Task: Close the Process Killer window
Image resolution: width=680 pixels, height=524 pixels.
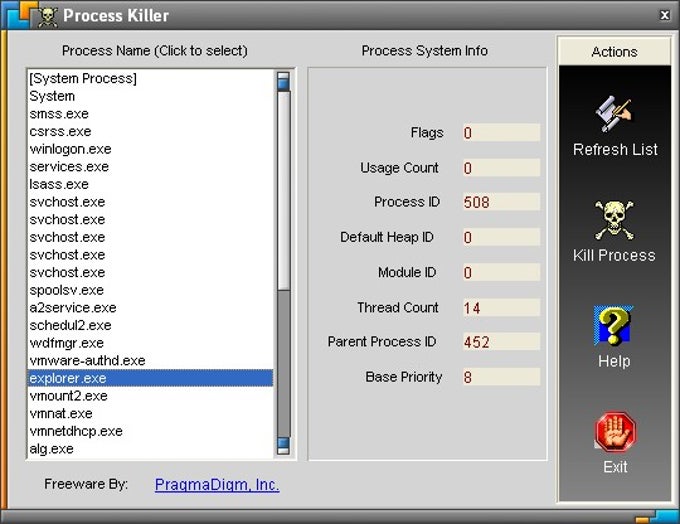Action: pos(664,15)
